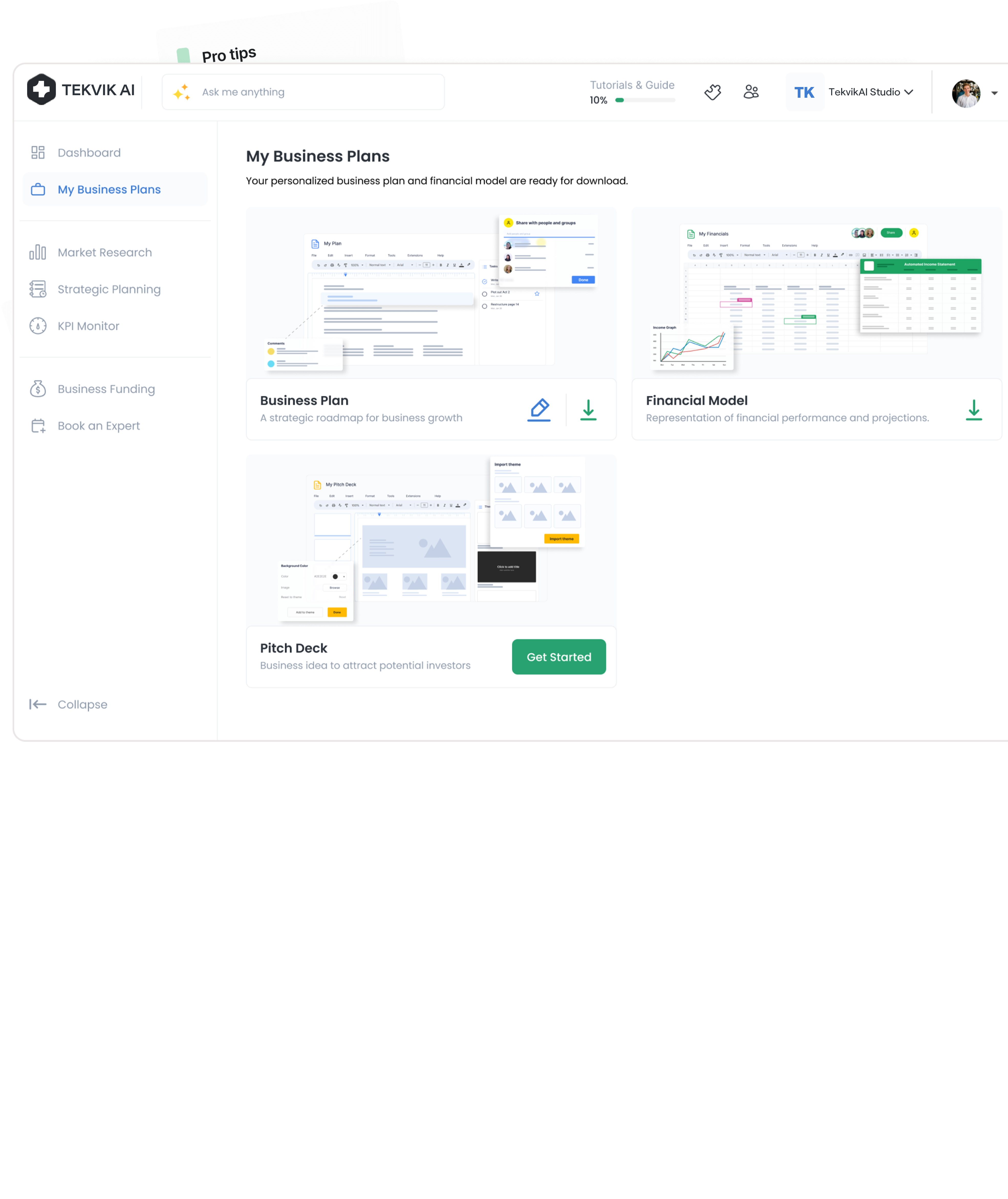Click the TEKVIK AI logo

(x=81, y=90)
